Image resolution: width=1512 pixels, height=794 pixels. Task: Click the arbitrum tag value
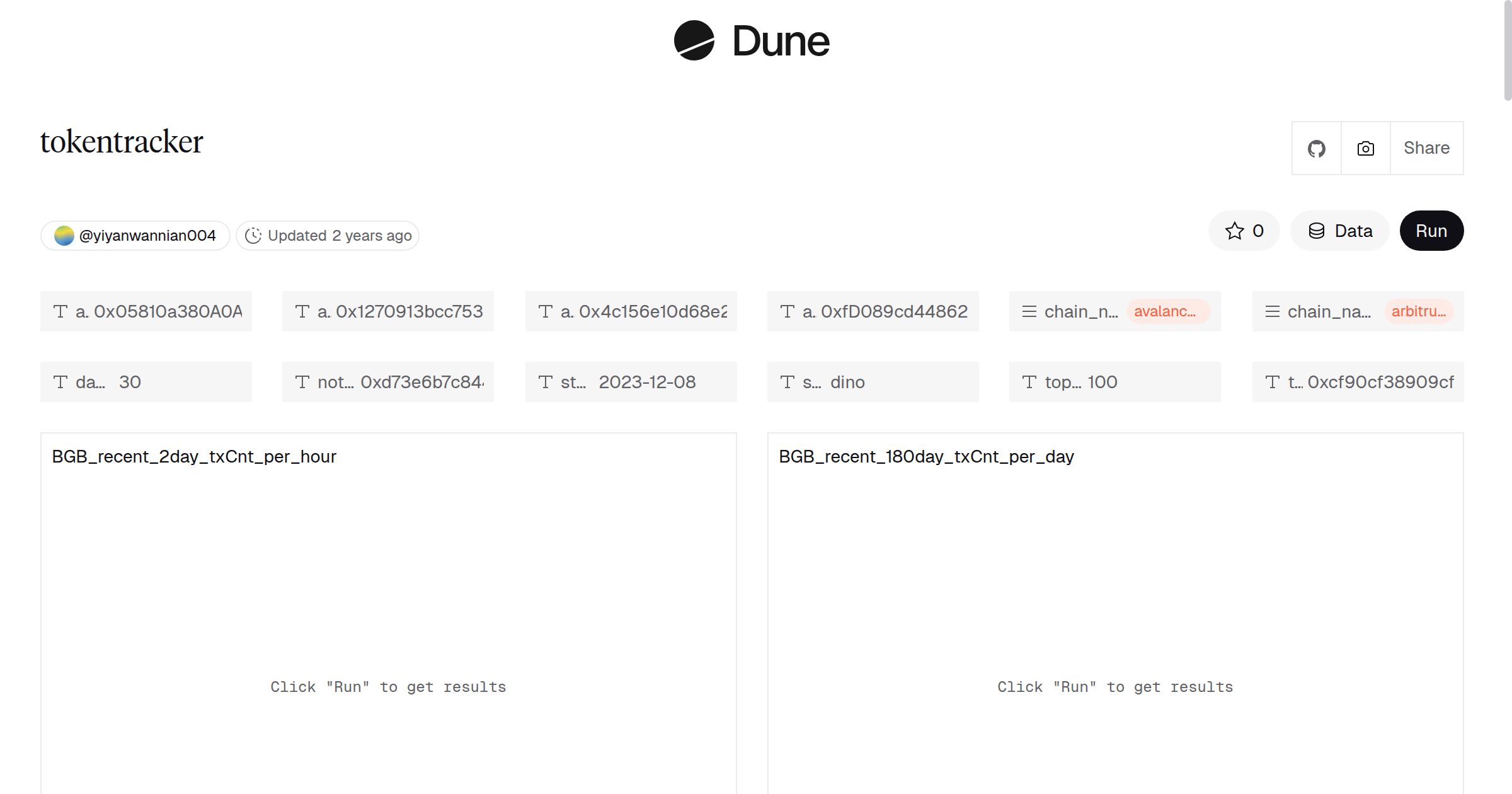coord(1418,311)
